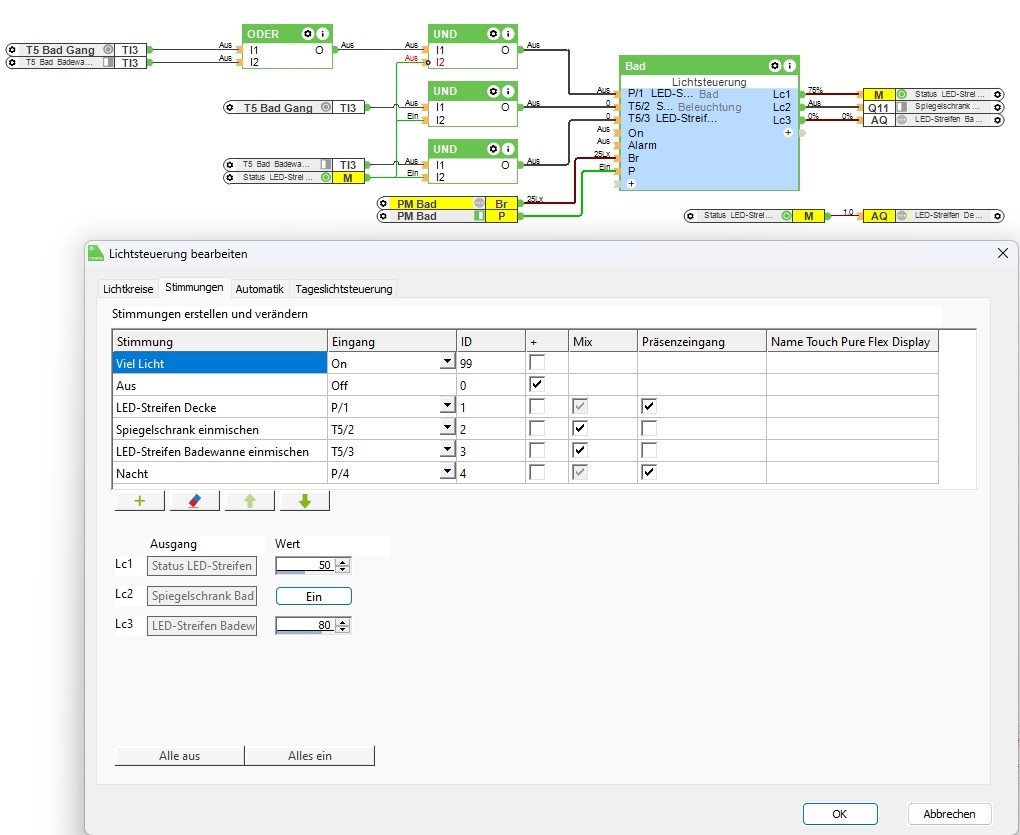Click info icon on Bad Lichtsteuerung block
Viewport: 1020px width, 835px height.
point(790,66)
